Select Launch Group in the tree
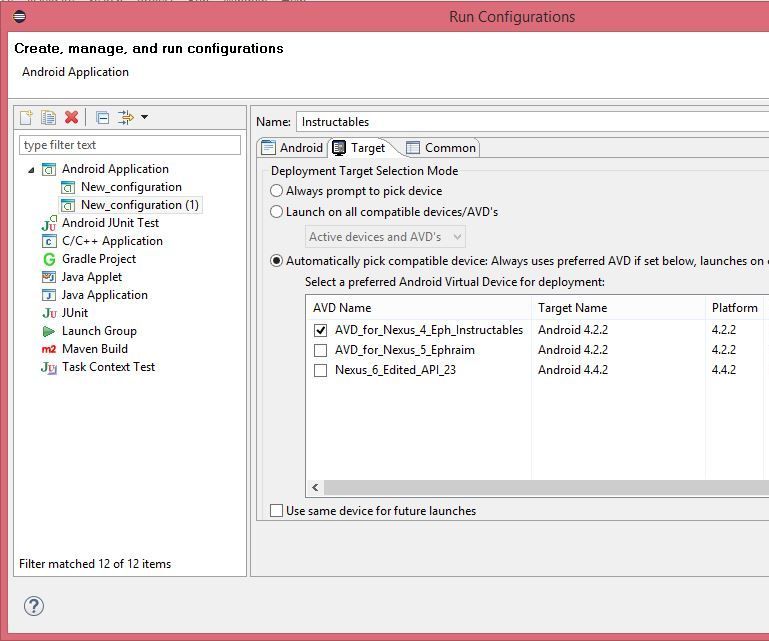769x641 pixels. point(99,331)
